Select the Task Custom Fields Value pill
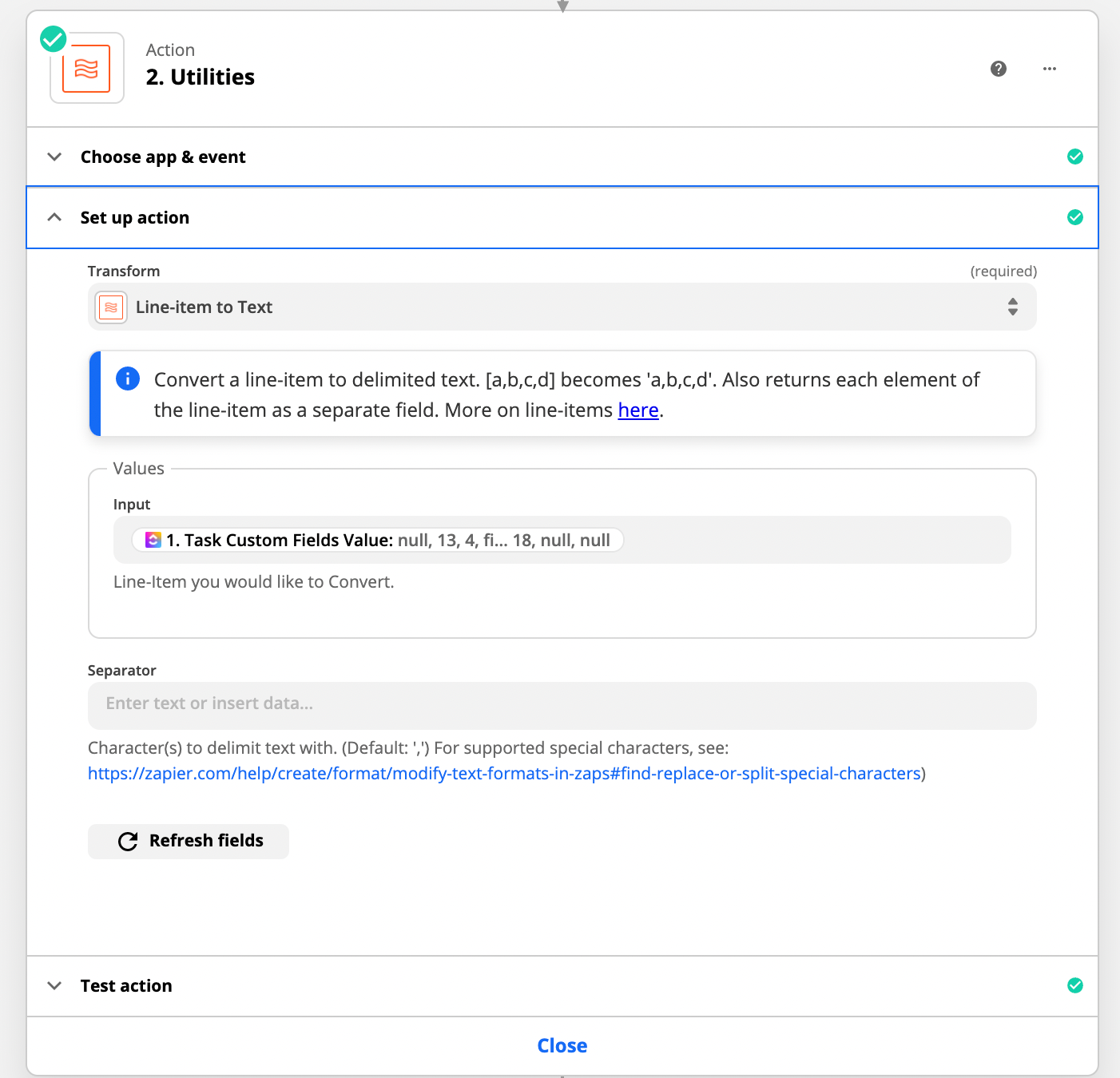Image resolution: width=1120 pixels, height=1078 pixels. (378, 541)
